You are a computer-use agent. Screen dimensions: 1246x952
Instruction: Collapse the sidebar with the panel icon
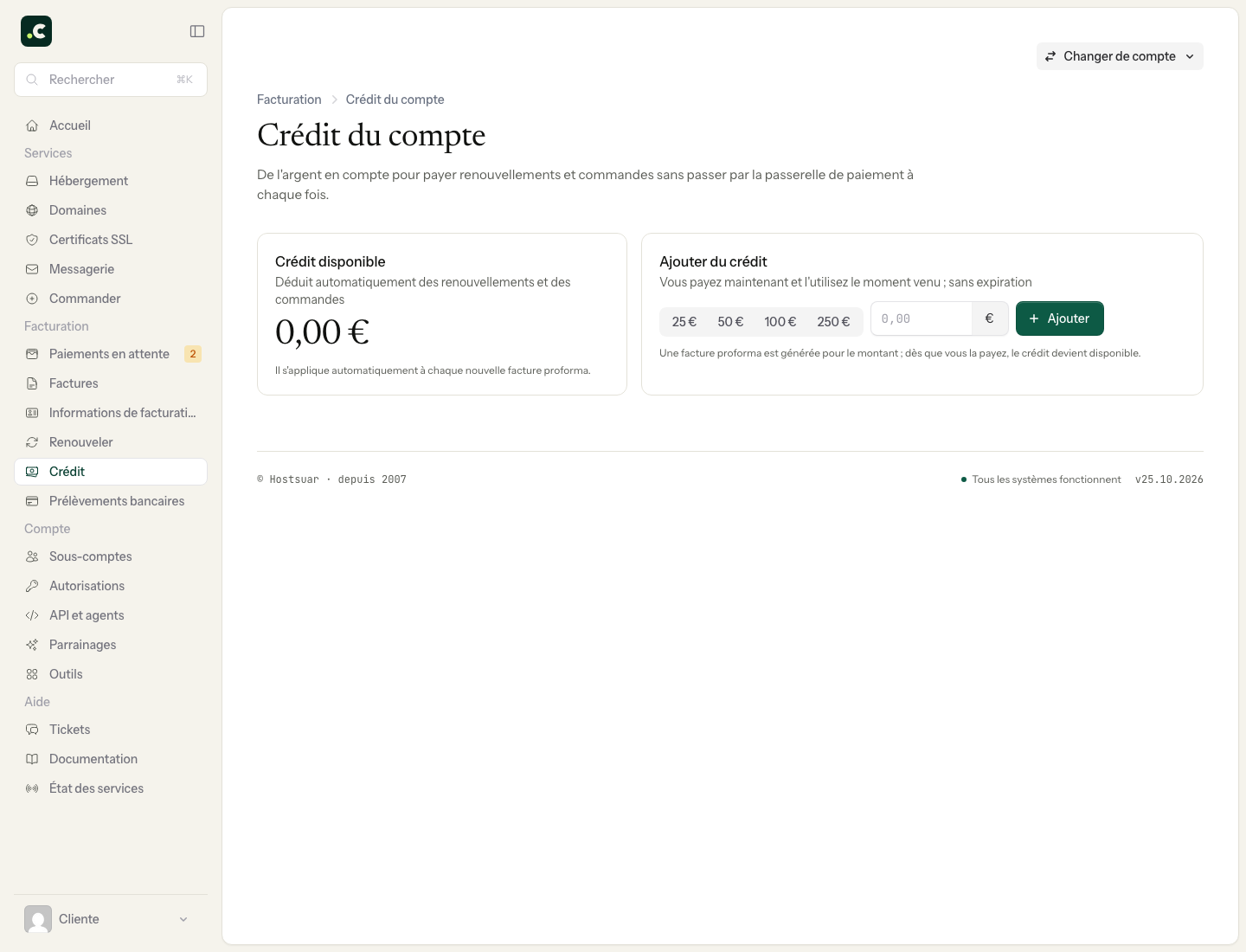coord(197,31)
